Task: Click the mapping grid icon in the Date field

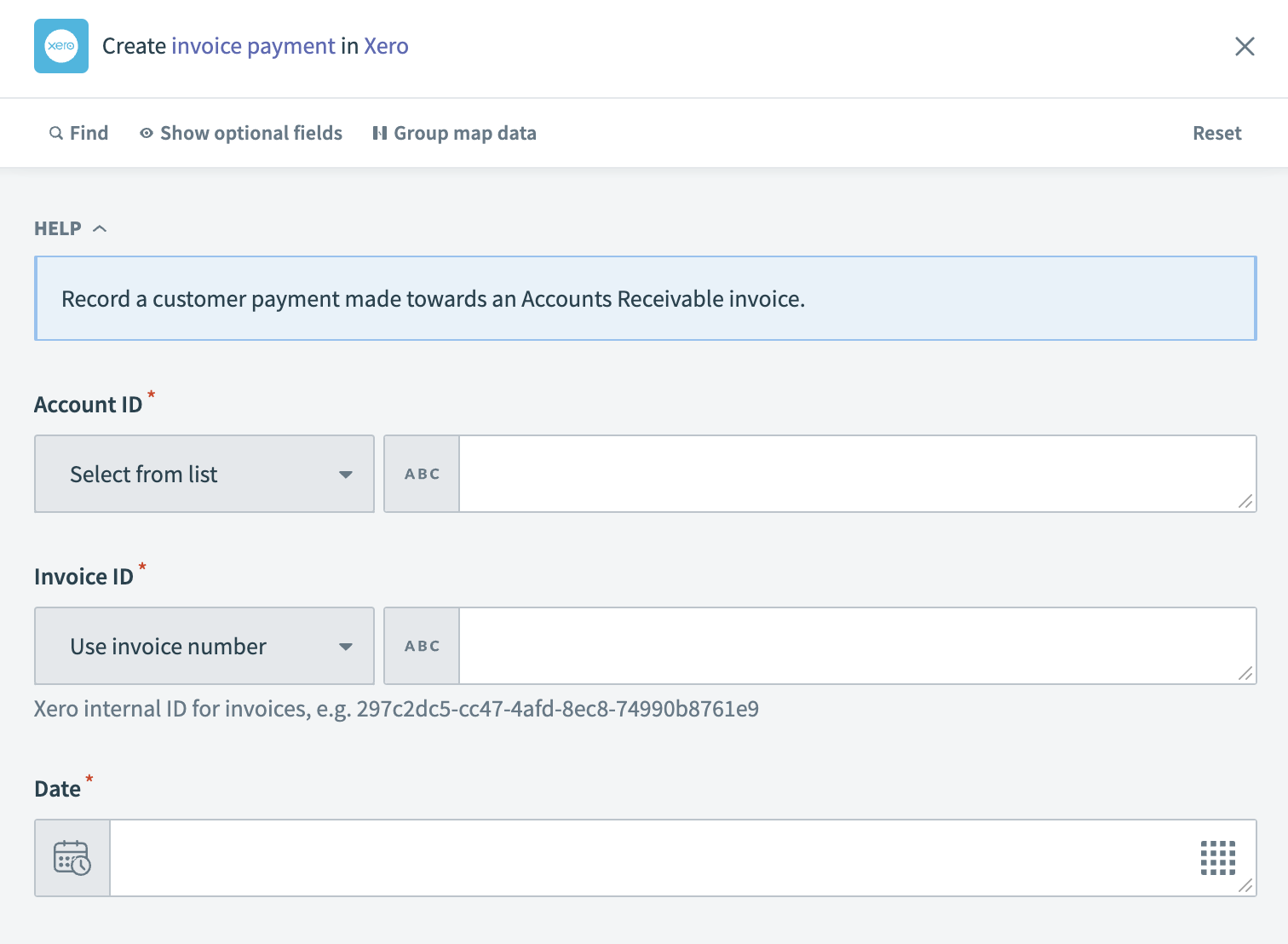Action: coord(1216,858)
